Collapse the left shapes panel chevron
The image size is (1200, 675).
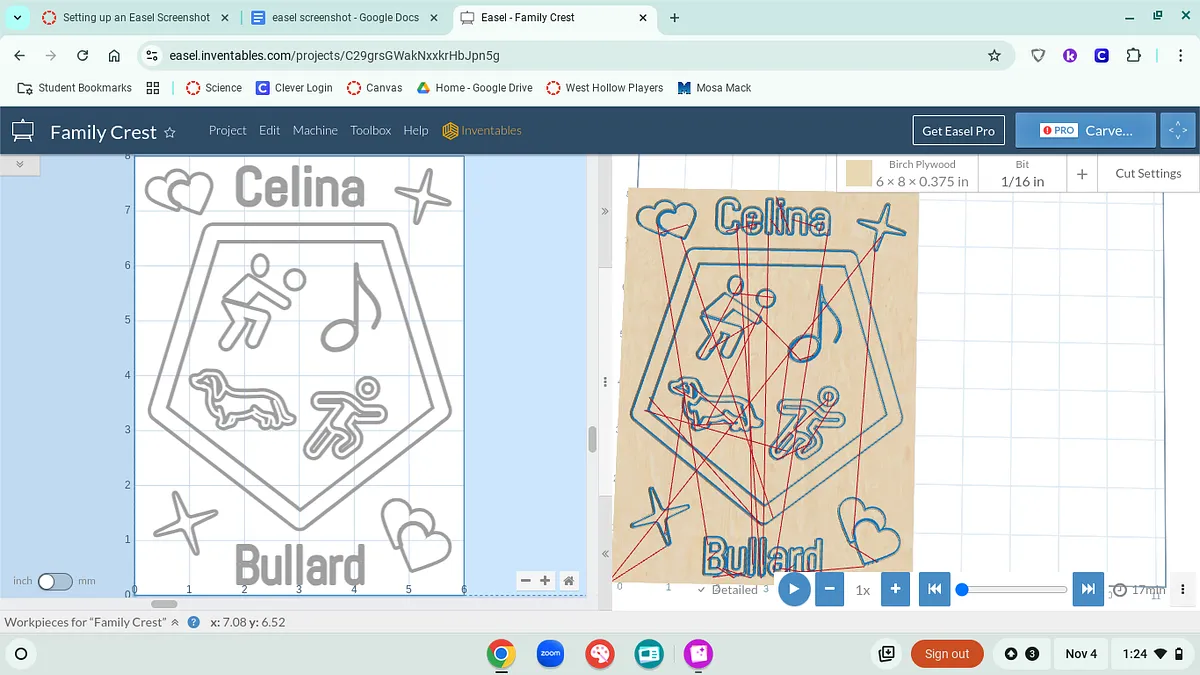click(x=20, y=163)
